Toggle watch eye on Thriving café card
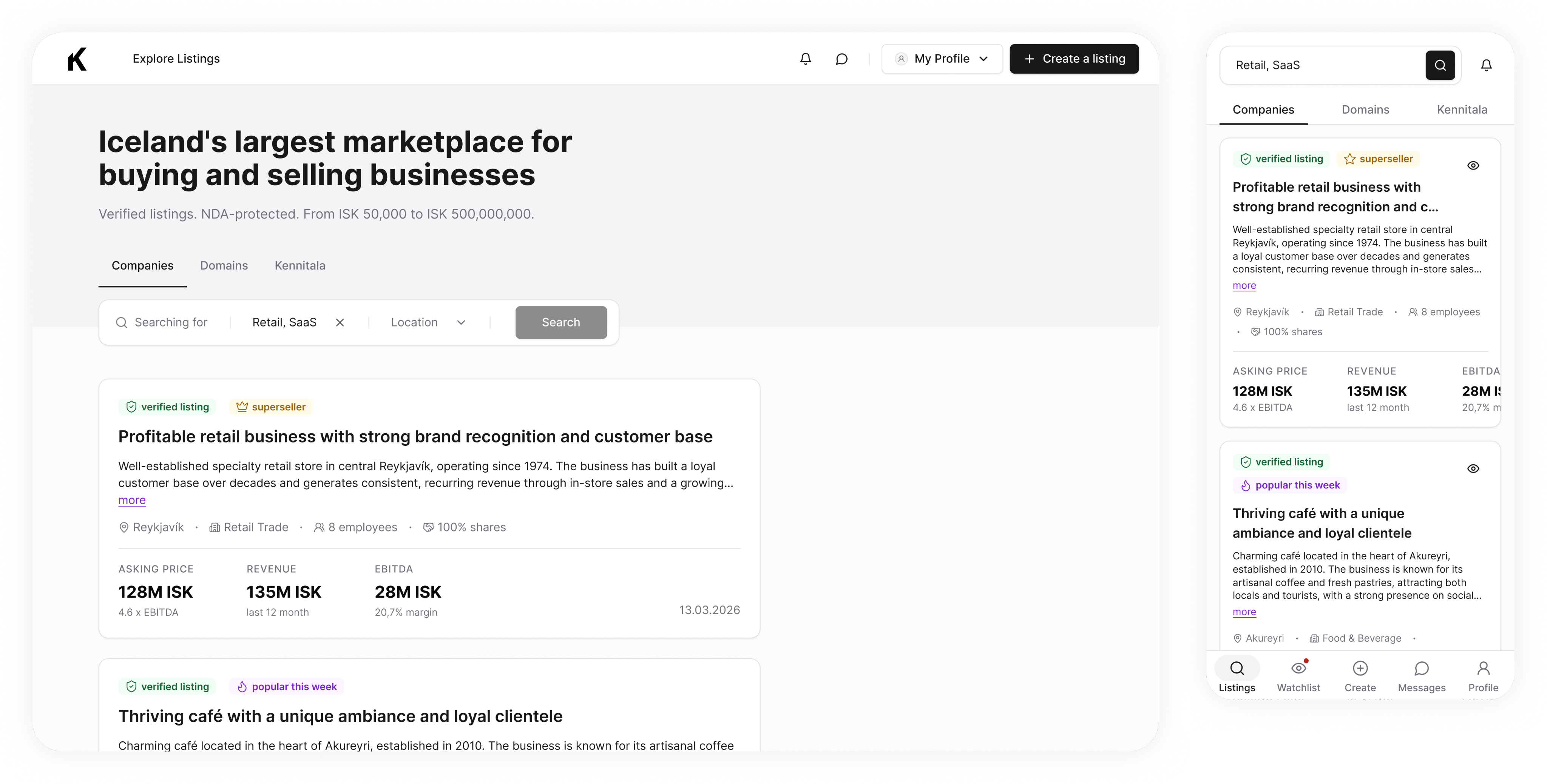This screenshot has width=1547, height=784. pos(1473,469)
